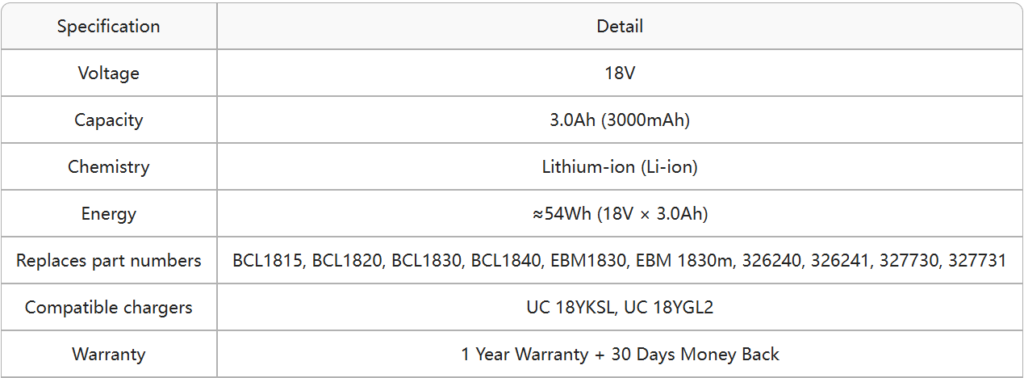Screen dimensions: 1024x378
Task: Click the UC 18YKSL charger text
Action: (x=570, y=307)
